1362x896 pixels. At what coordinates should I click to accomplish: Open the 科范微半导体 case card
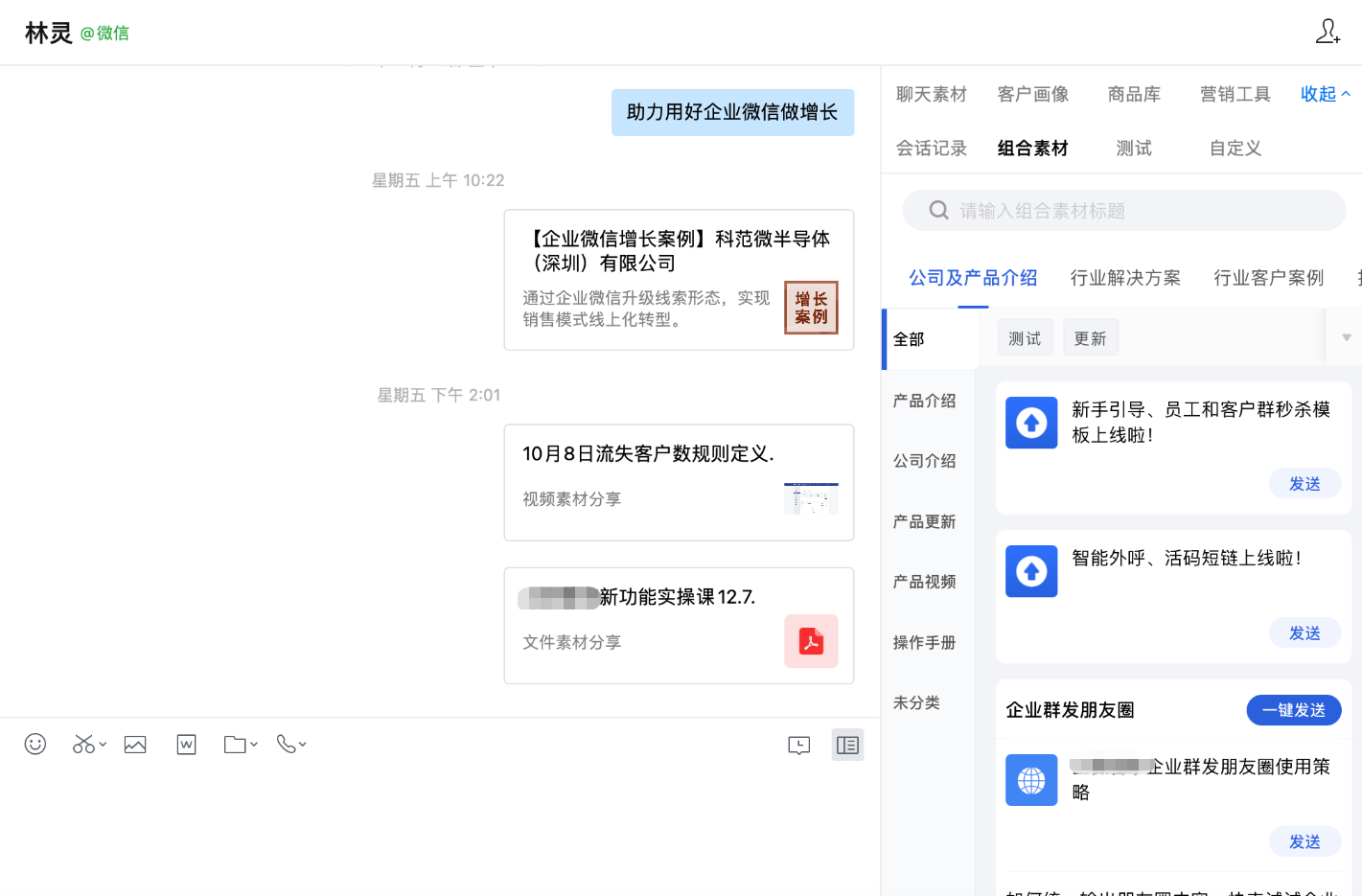[679, 280]
